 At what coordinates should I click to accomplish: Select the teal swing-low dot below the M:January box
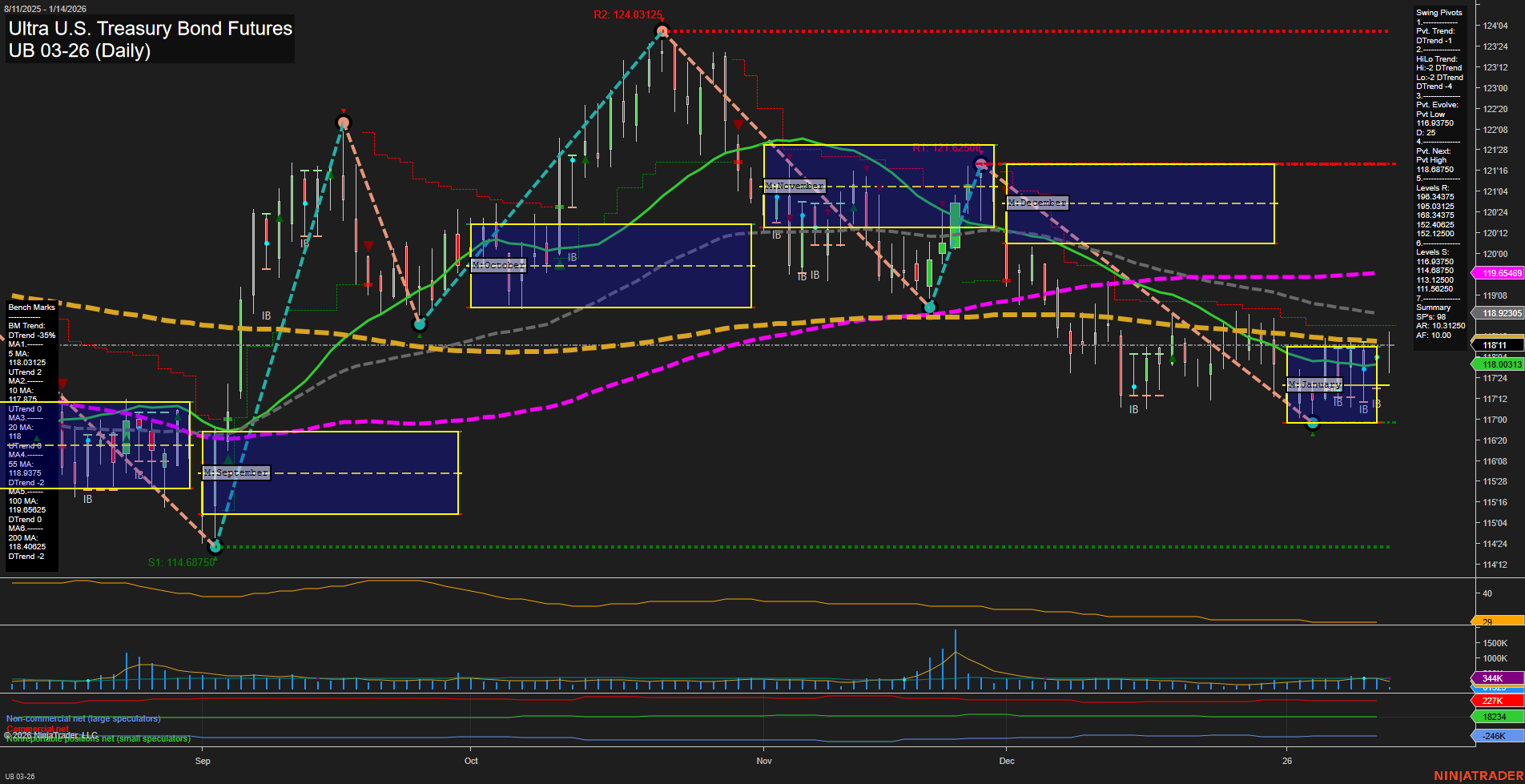tap(1312, 424)
